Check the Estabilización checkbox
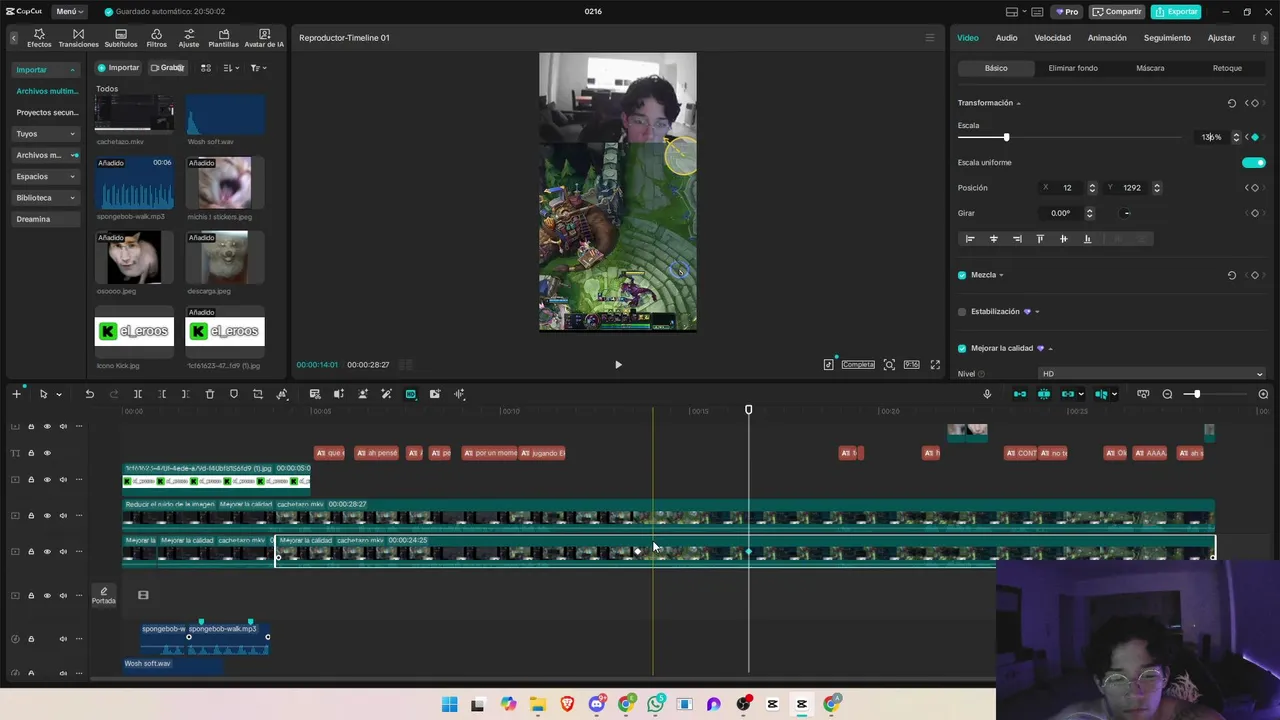The image size is (1280, 720). pyautogui.click(x=962, y=312)
